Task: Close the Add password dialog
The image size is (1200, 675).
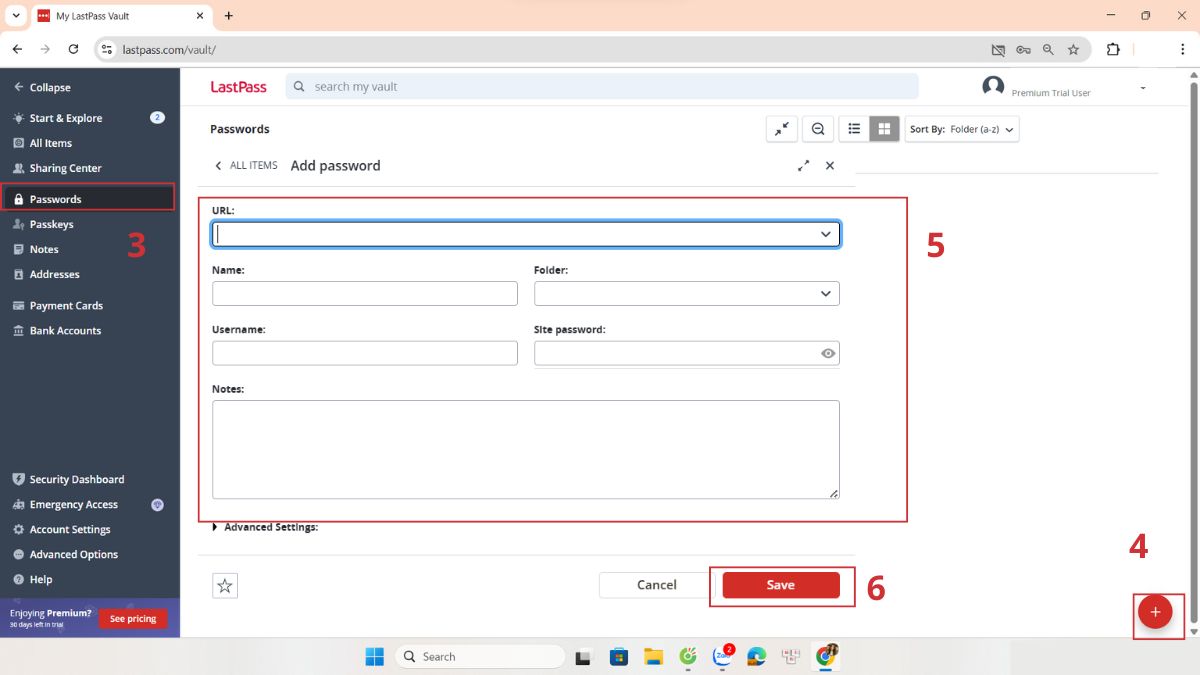Action: pyautogui.click(x=830, y=166)
